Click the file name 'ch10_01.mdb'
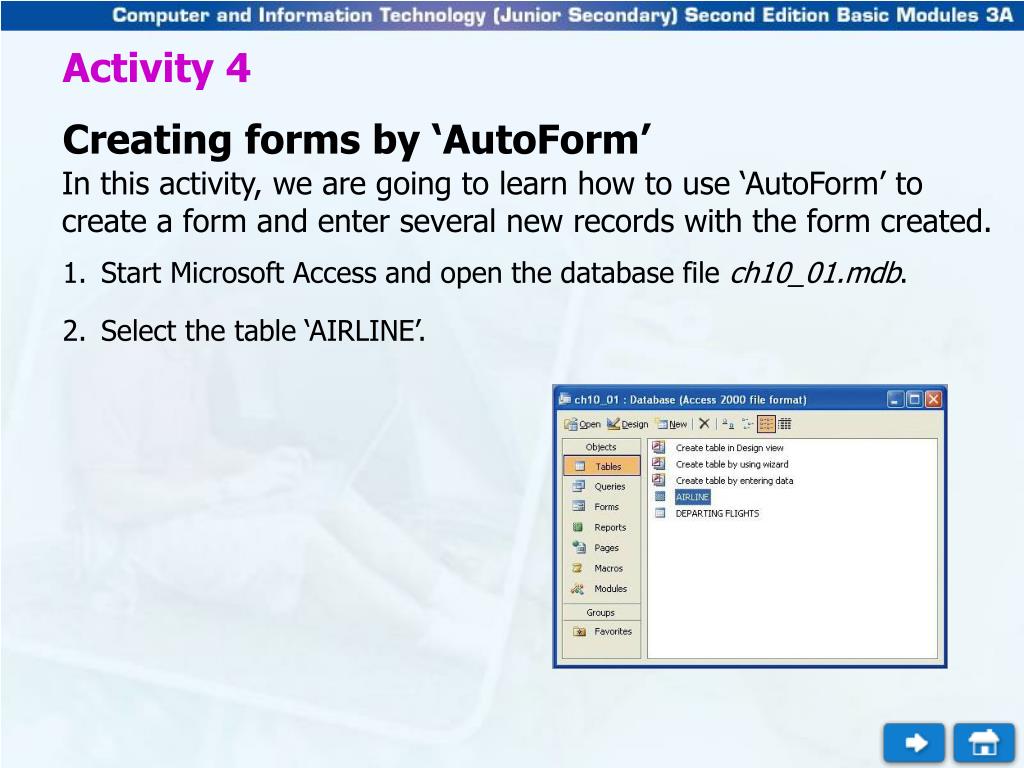Viewport: 1024px width, 768px height. (x=816, y=273)
